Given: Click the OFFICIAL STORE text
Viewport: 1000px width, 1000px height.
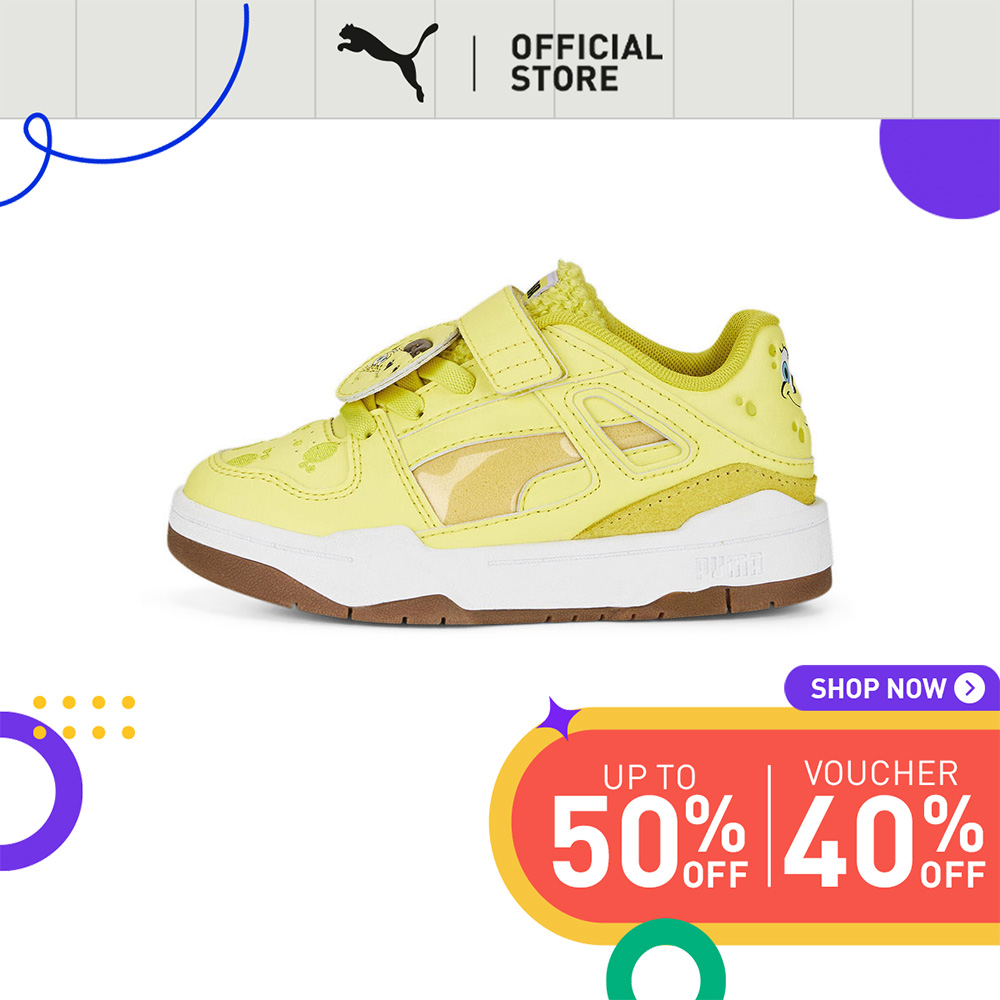Looking at the screenshot, I should click(587, 63).
